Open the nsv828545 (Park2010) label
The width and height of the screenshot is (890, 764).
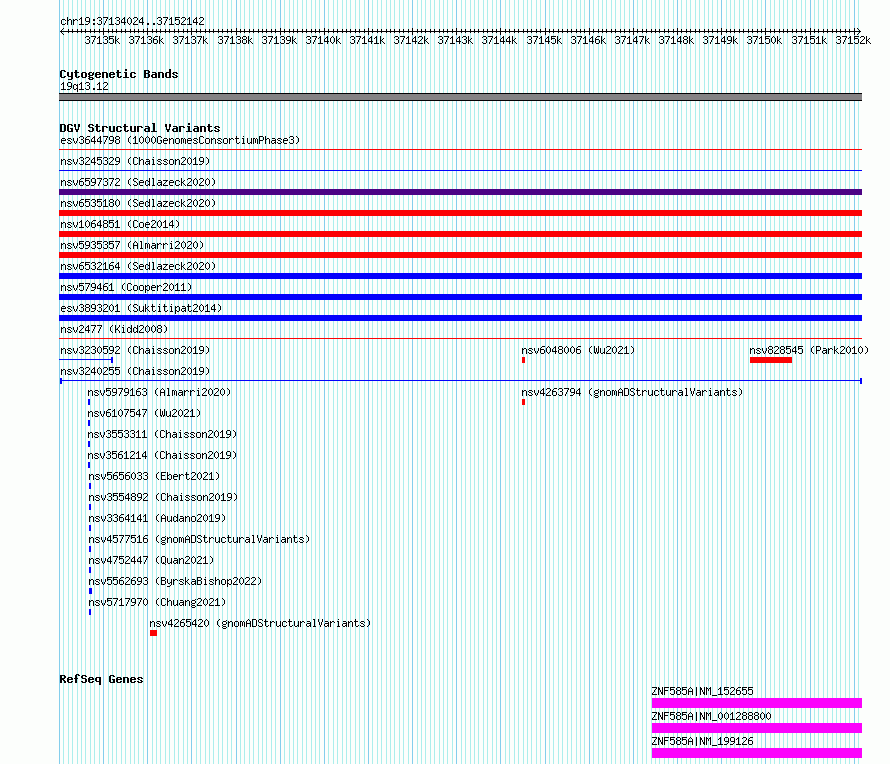coord(809,350)
